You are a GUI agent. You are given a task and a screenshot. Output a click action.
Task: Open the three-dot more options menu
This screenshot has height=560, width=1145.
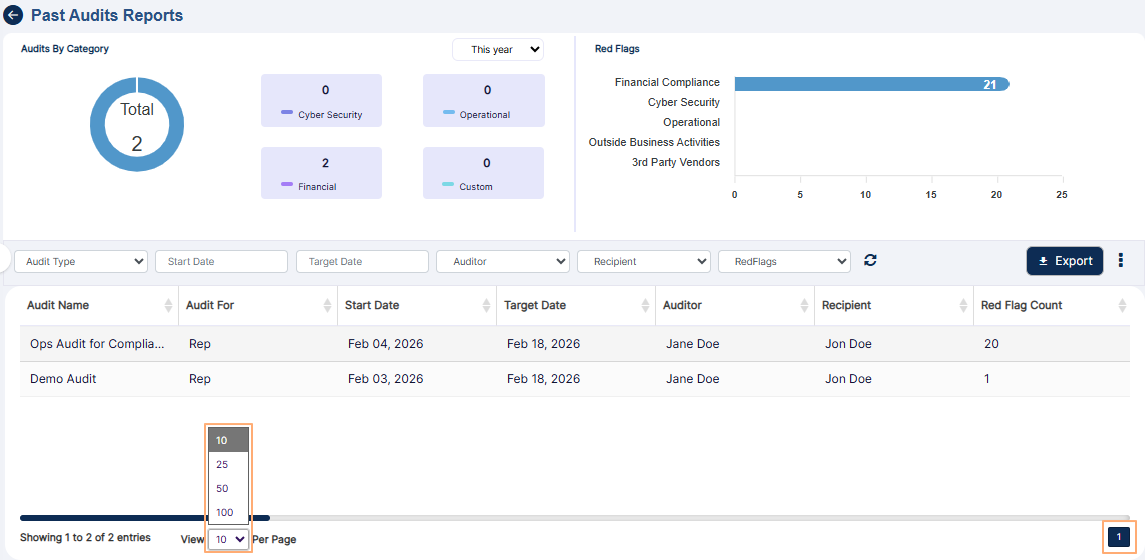(1121, 261)
